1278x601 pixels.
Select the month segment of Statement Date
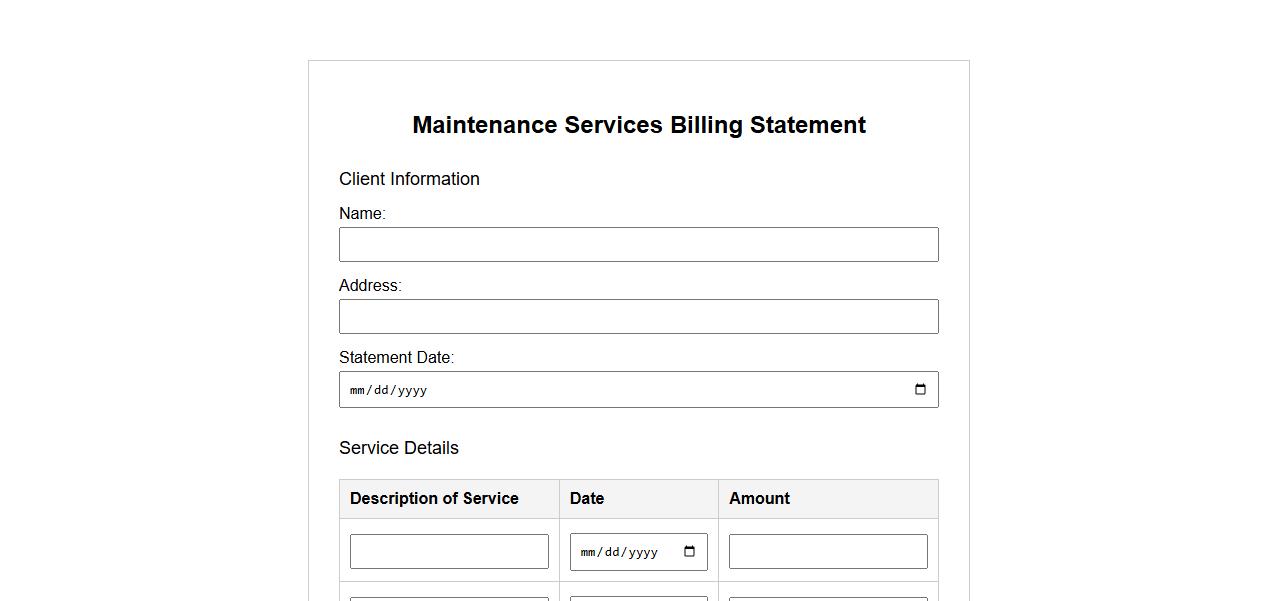(x=357, y=390)
